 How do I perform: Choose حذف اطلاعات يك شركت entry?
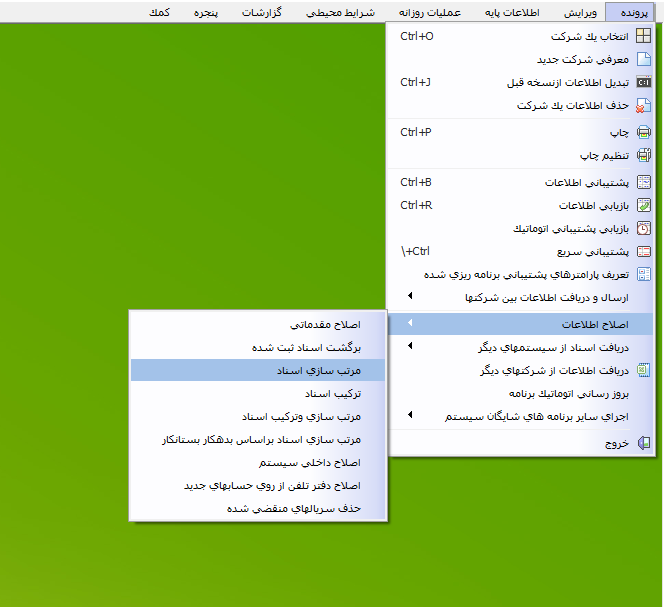tap(520, 105)
